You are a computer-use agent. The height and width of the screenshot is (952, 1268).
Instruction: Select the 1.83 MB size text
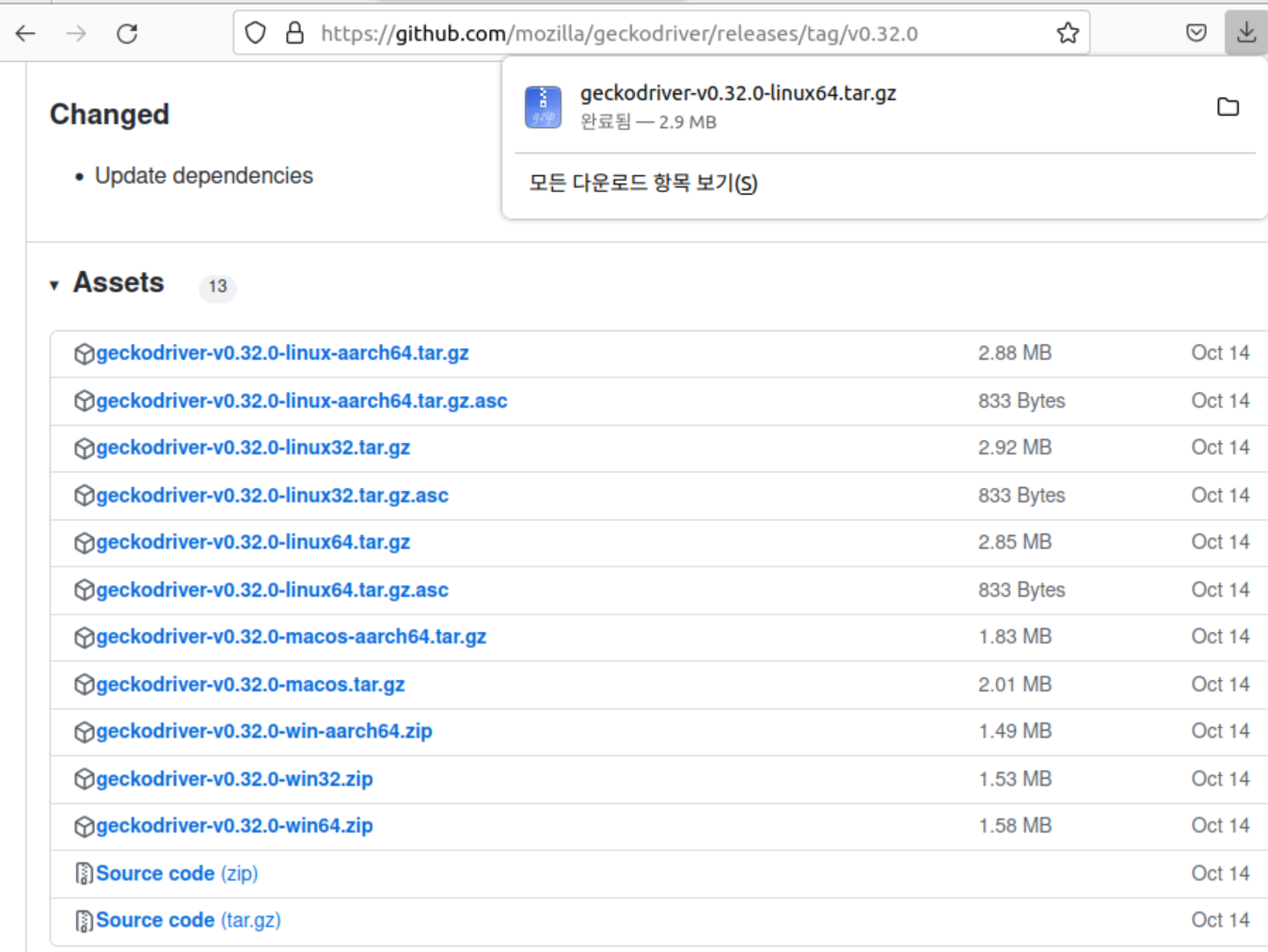(1015, 637)
